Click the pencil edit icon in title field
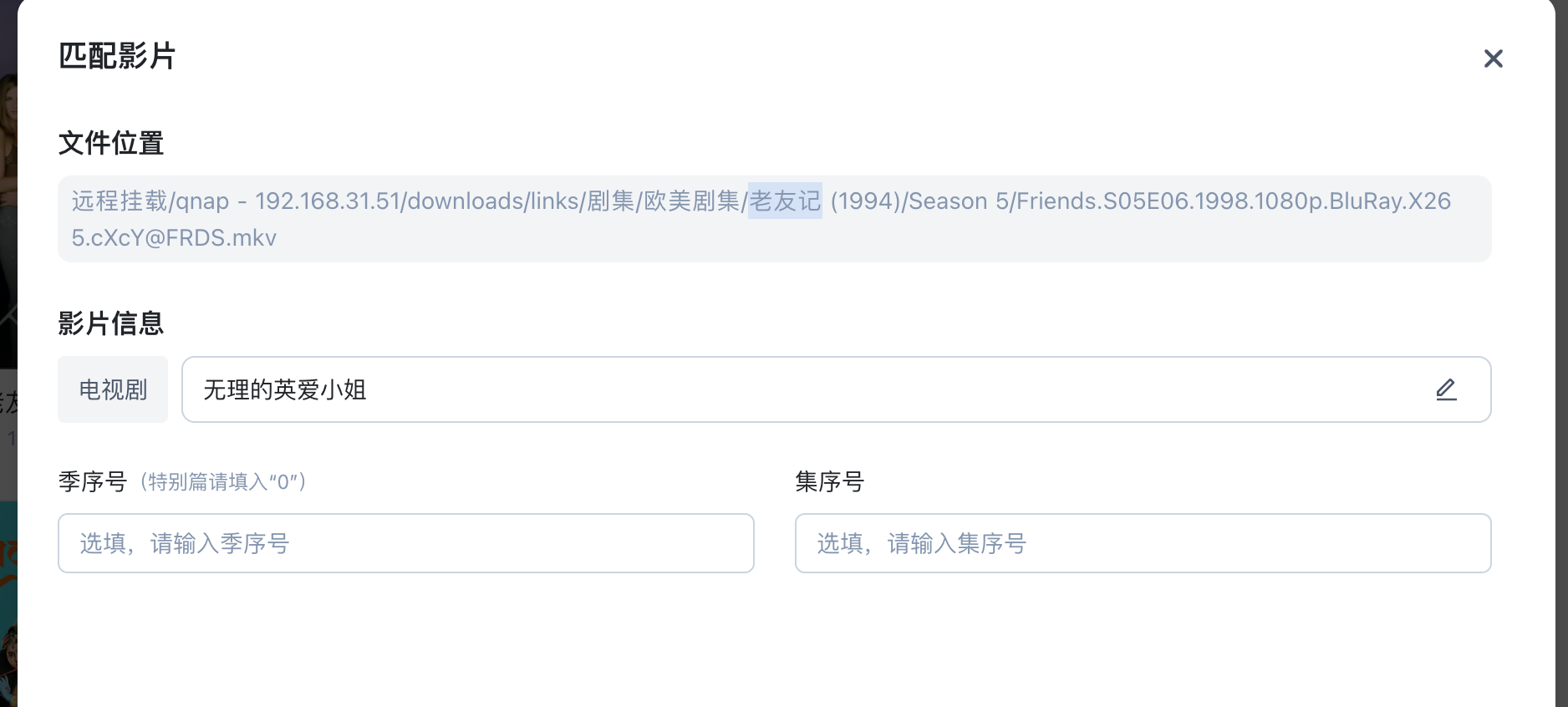The height and width of the screenshot is (707, 1568). [1446, 389]
